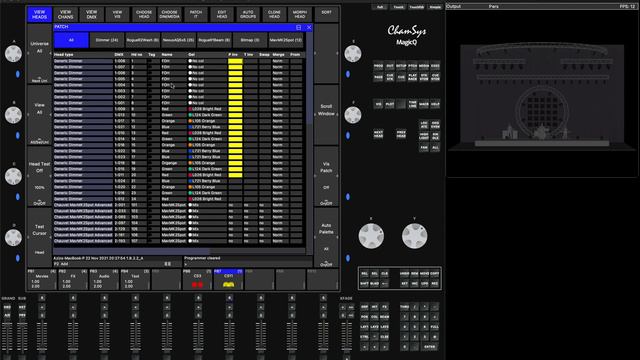
Task: Select playback PB1 Movies
Action: pos(42,280)
